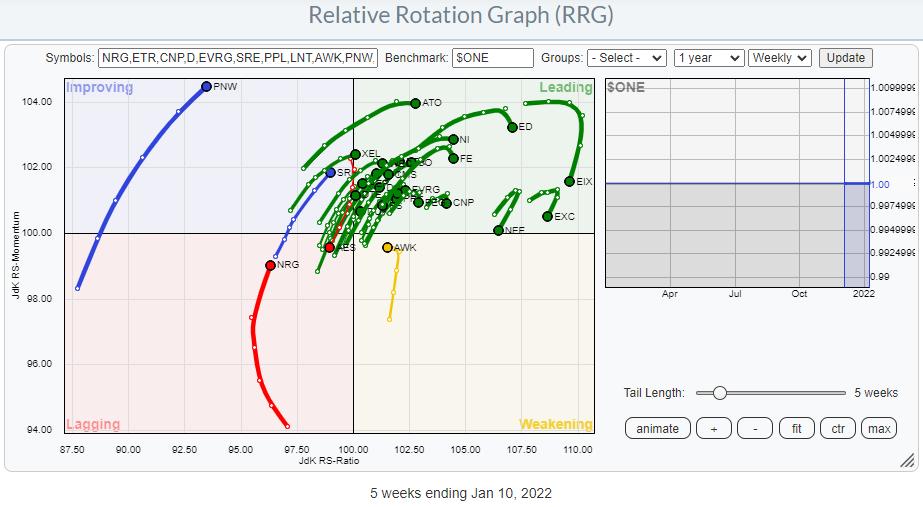Click the animate button
Image resolution: width=923 pixels, height=507 pixels.
pyautogui.click(x=657, y=428)
